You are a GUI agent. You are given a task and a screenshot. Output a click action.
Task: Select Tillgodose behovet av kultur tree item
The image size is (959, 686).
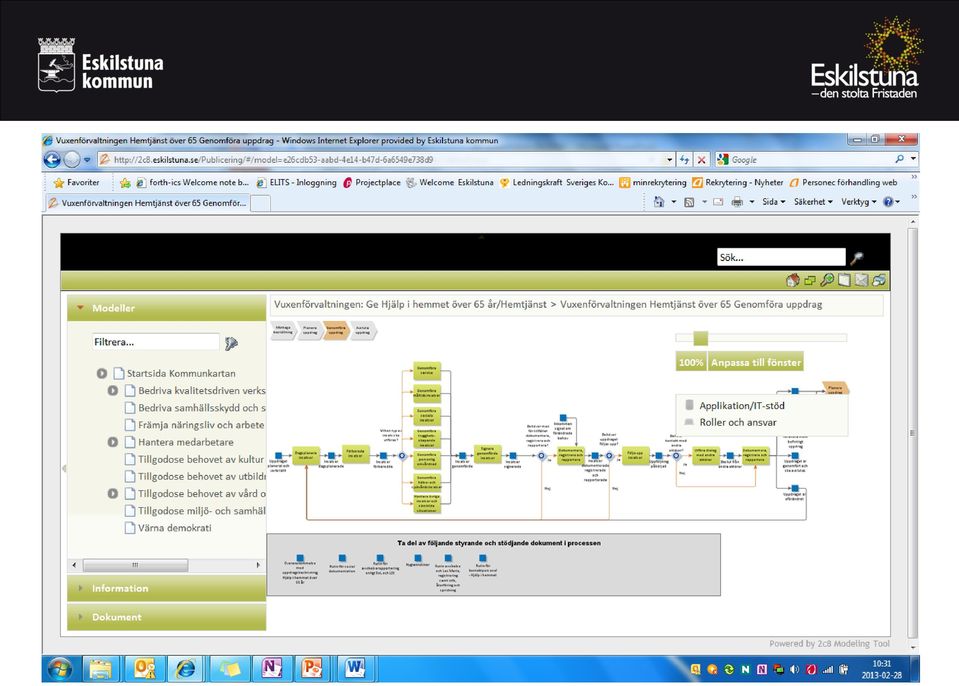201,459
